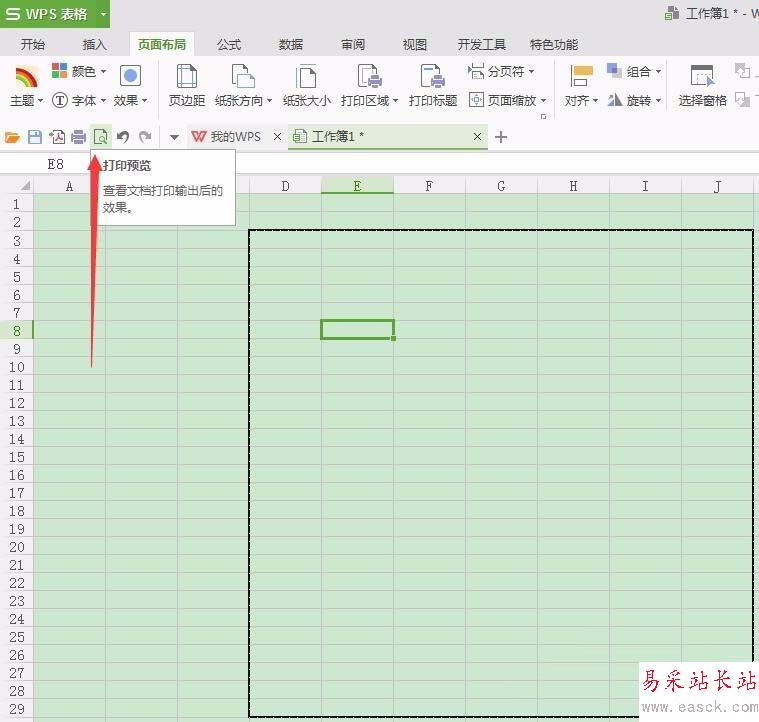This screenshot has width=759, height=722.
Task: Open the 特色功能 ribbon tab
Action: point(554,45)
